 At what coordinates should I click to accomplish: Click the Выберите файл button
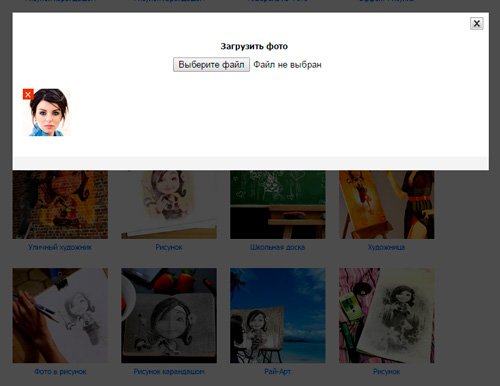(211, 64)
